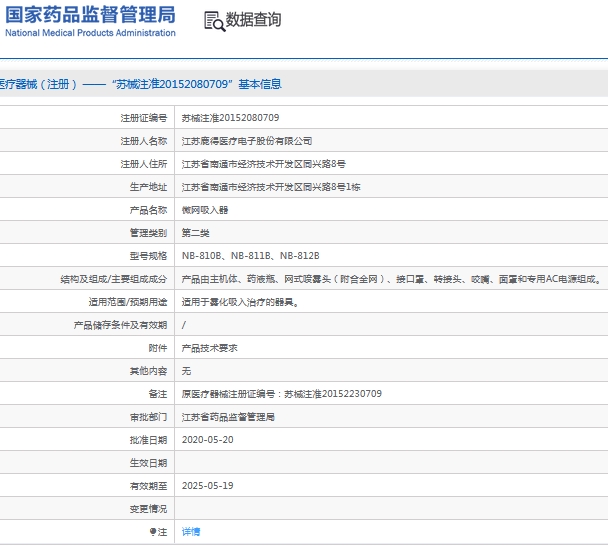Click the 审批部门 row label

pos(148,417)
